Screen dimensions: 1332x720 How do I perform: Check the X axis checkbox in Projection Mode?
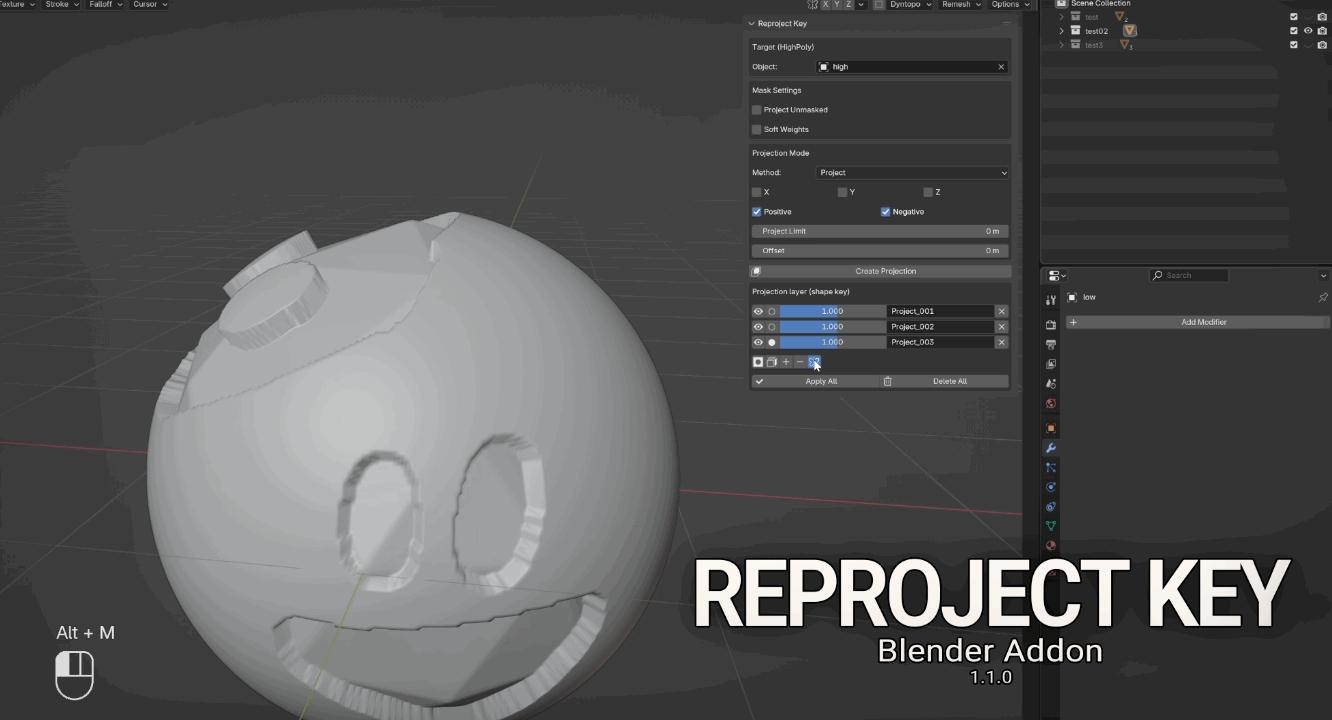[757, 192]
